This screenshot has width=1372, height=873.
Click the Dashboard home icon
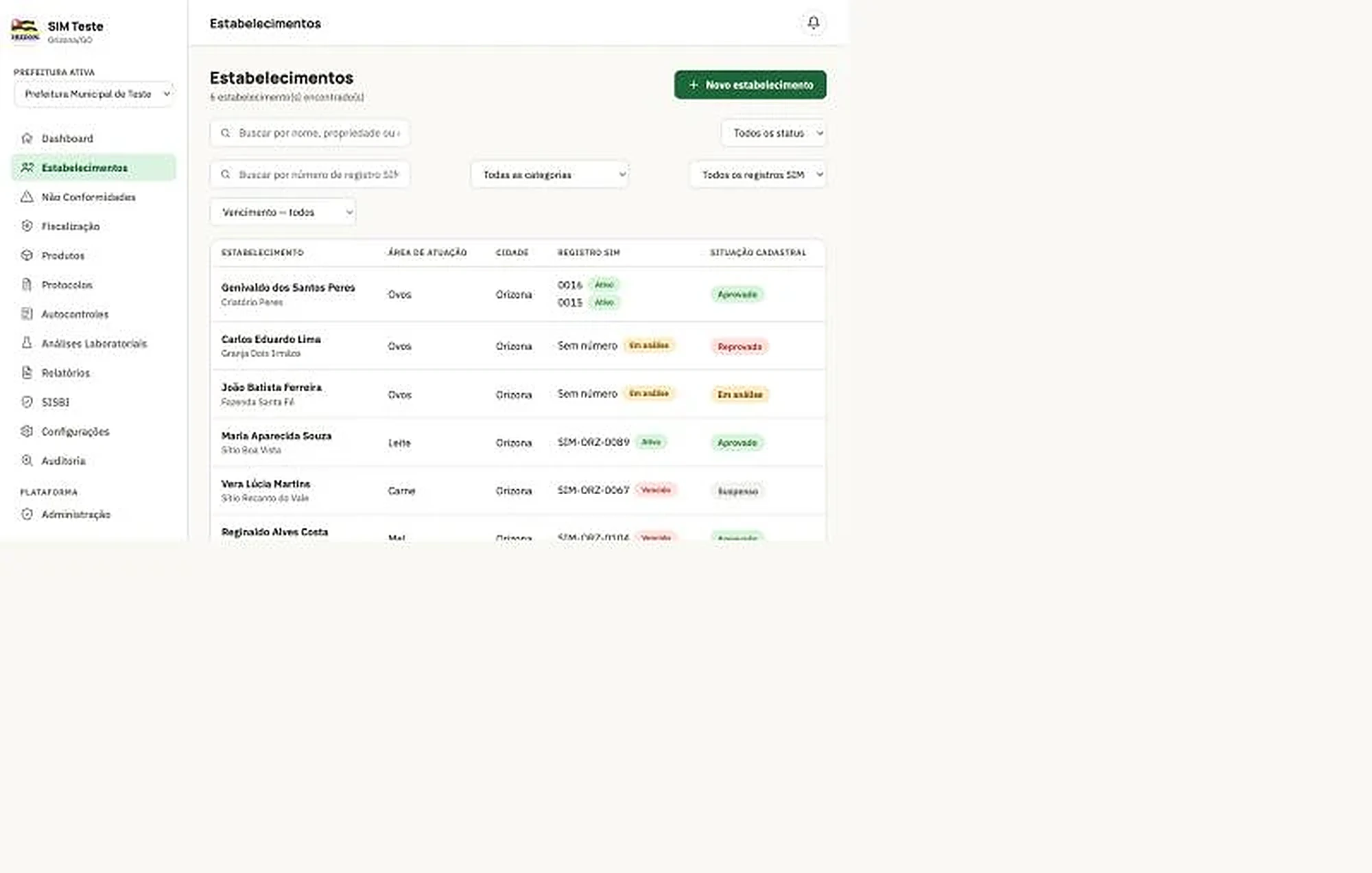(x=27, y=138)
